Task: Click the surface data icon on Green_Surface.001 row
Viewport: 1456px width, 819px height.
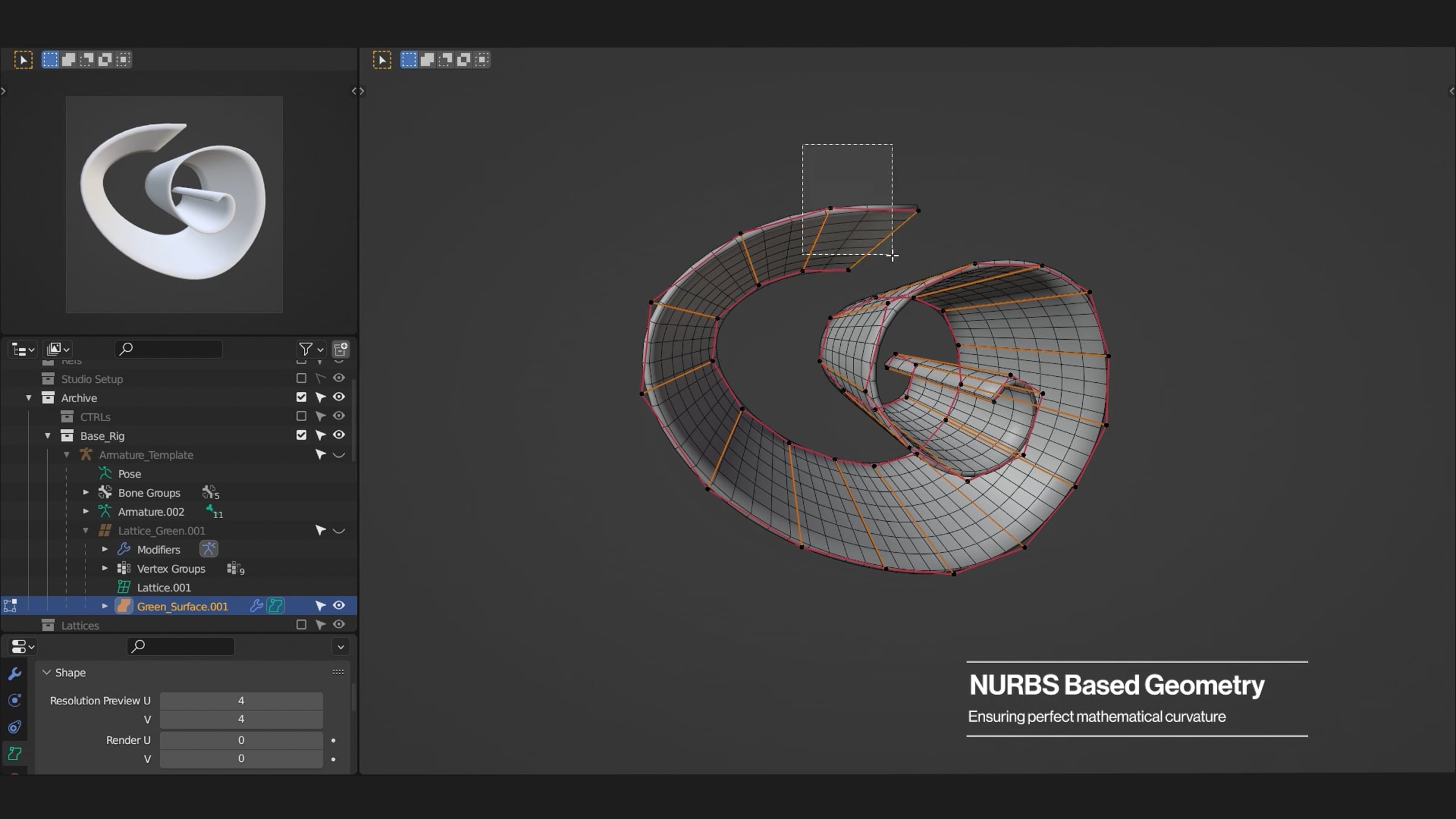Action: click(276, 605)
